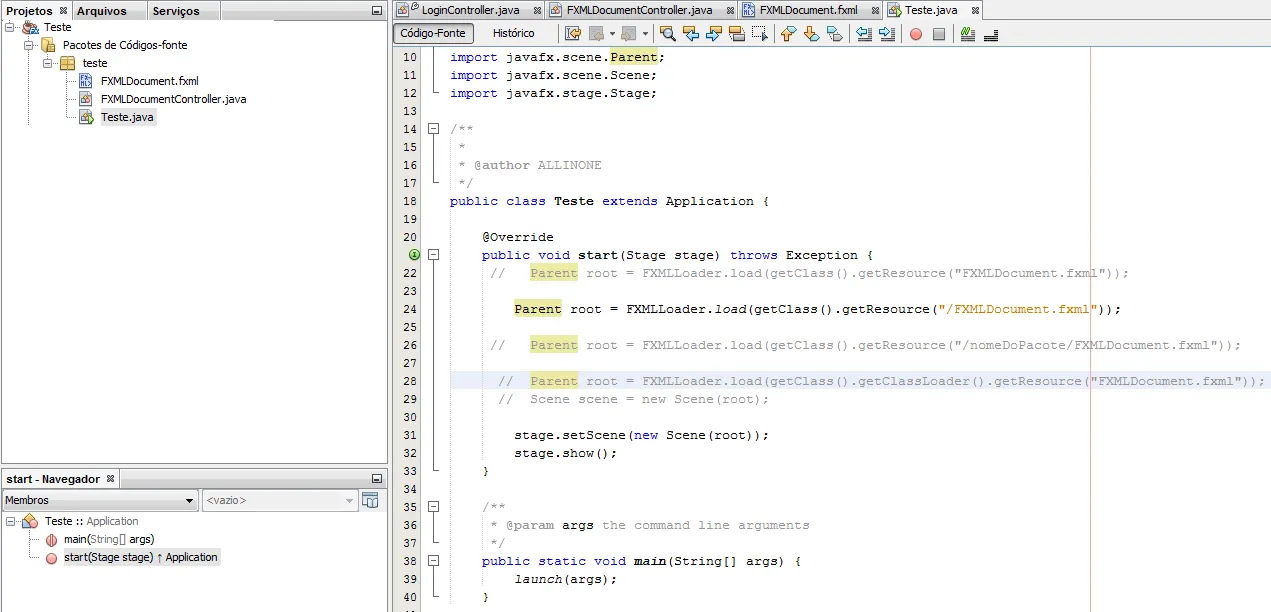Switch to the Histórico view button
The width and height of the screenshot is (1271, 612).
pos(513,33)
